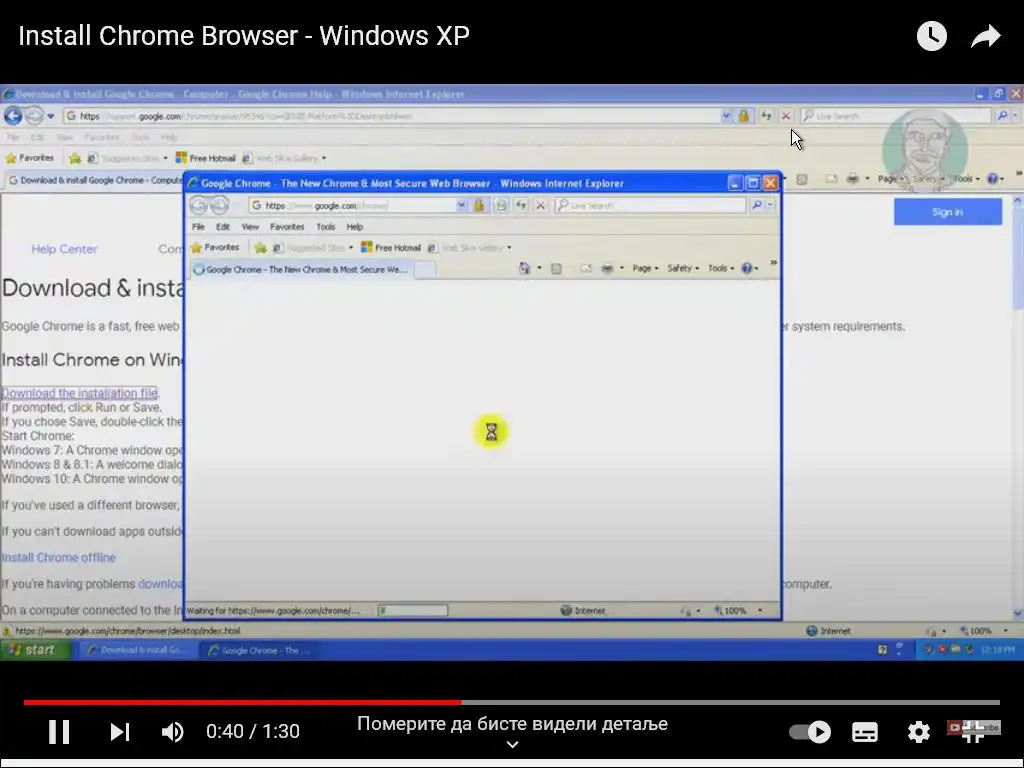Click the help question icon in front window

pyautogui.click(x=747, y=268)
